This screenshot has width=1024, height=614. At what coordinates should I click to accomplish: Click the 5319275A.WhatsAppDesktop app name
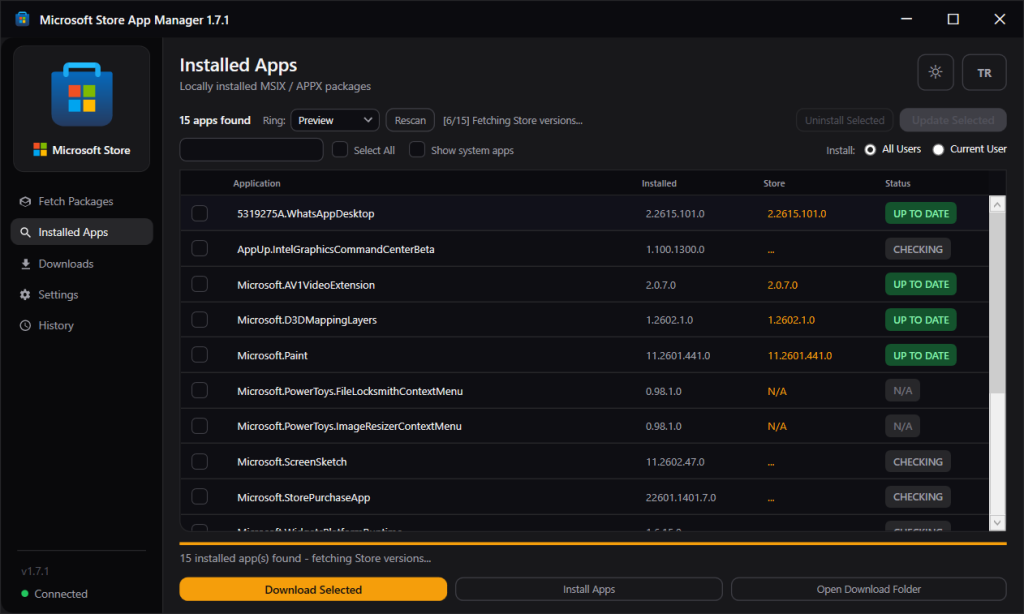pyautogui.click(x=306, y=214)
